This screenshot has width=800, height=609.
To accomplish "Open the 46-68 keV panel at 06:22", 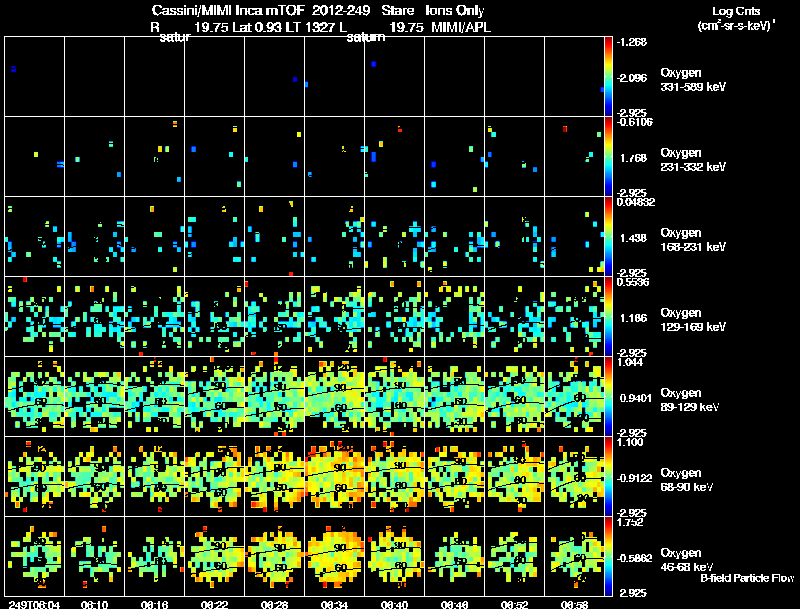I will 215,556.
